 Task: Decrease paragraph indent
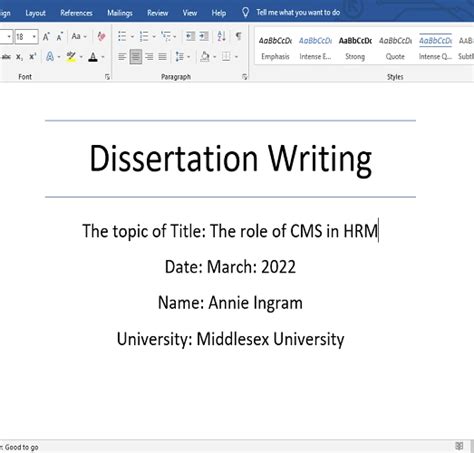pyautogui.click(x=190, y=36)
